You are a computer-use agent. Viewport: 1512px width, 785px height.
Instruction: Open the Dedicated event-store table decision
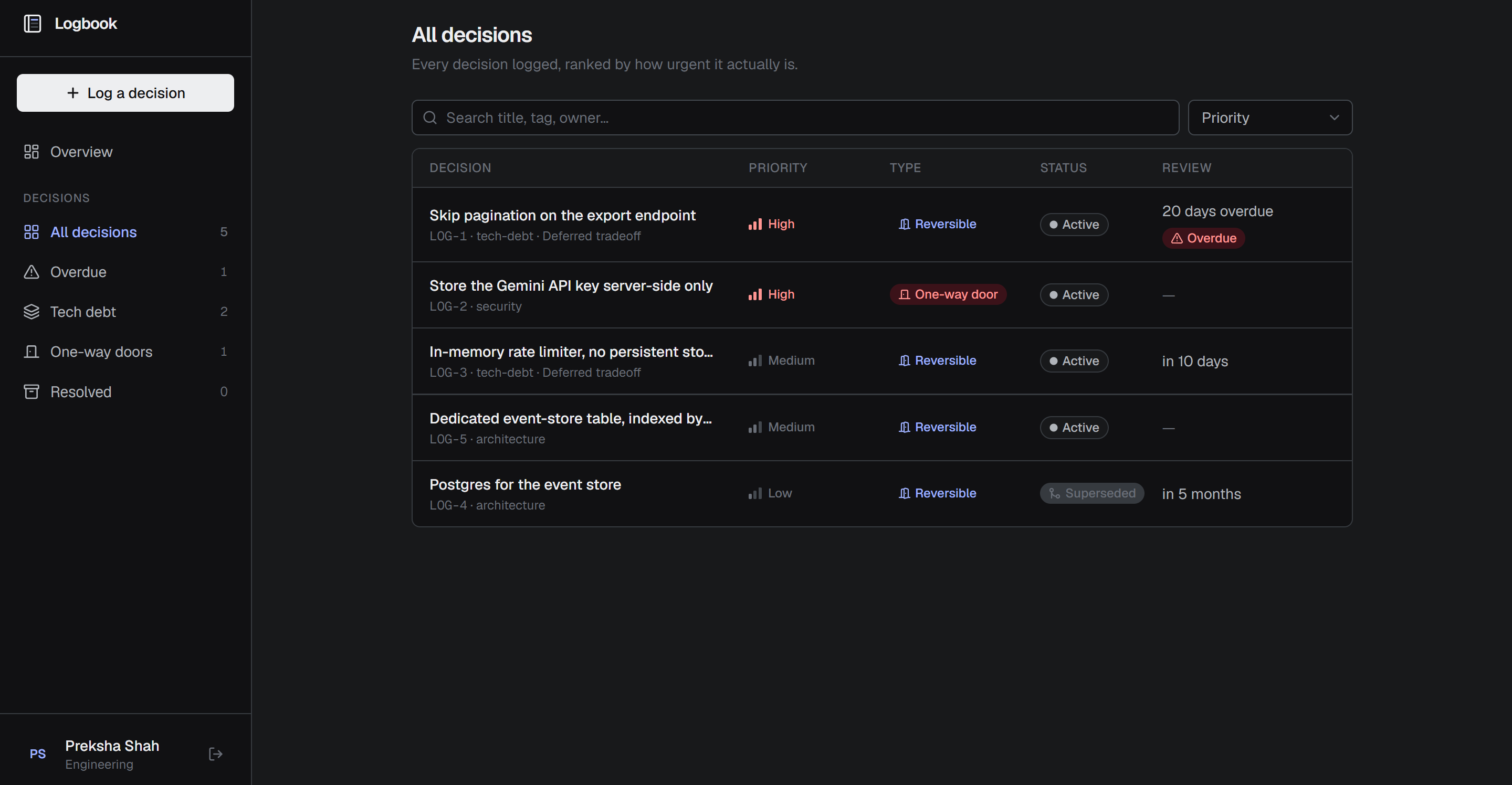tap(571, 419)
